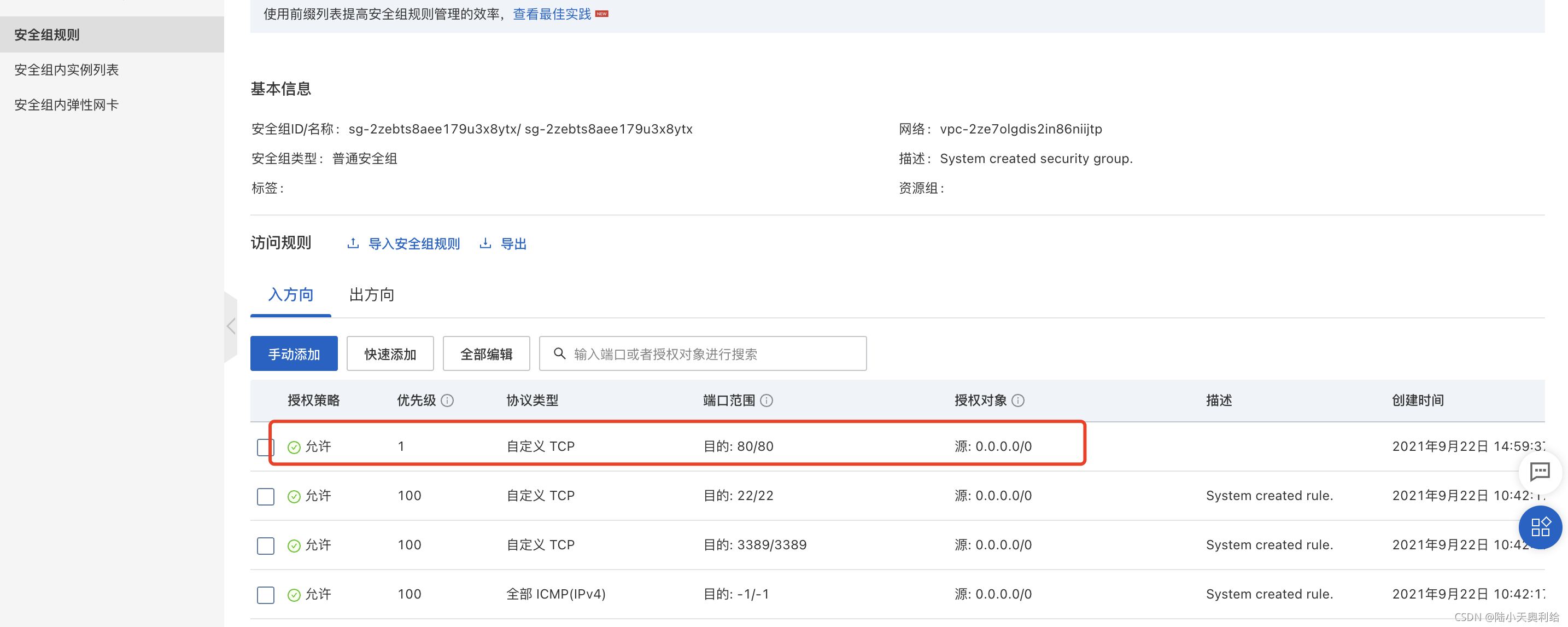1568x627 pixels.
Task: Collapse the left sidebar with the chevron handle
Action: click(231, 326)
